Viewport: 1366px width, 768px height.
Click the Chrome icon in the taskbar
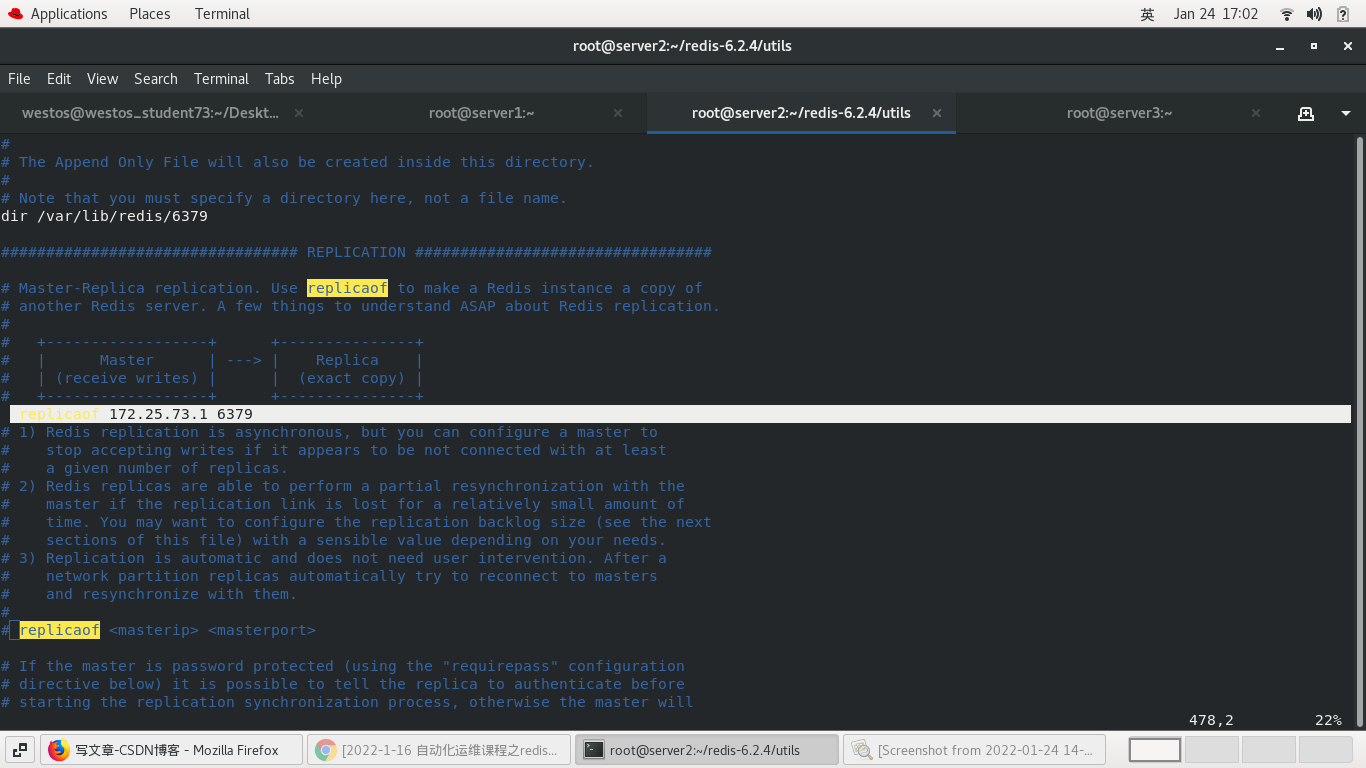325,750
